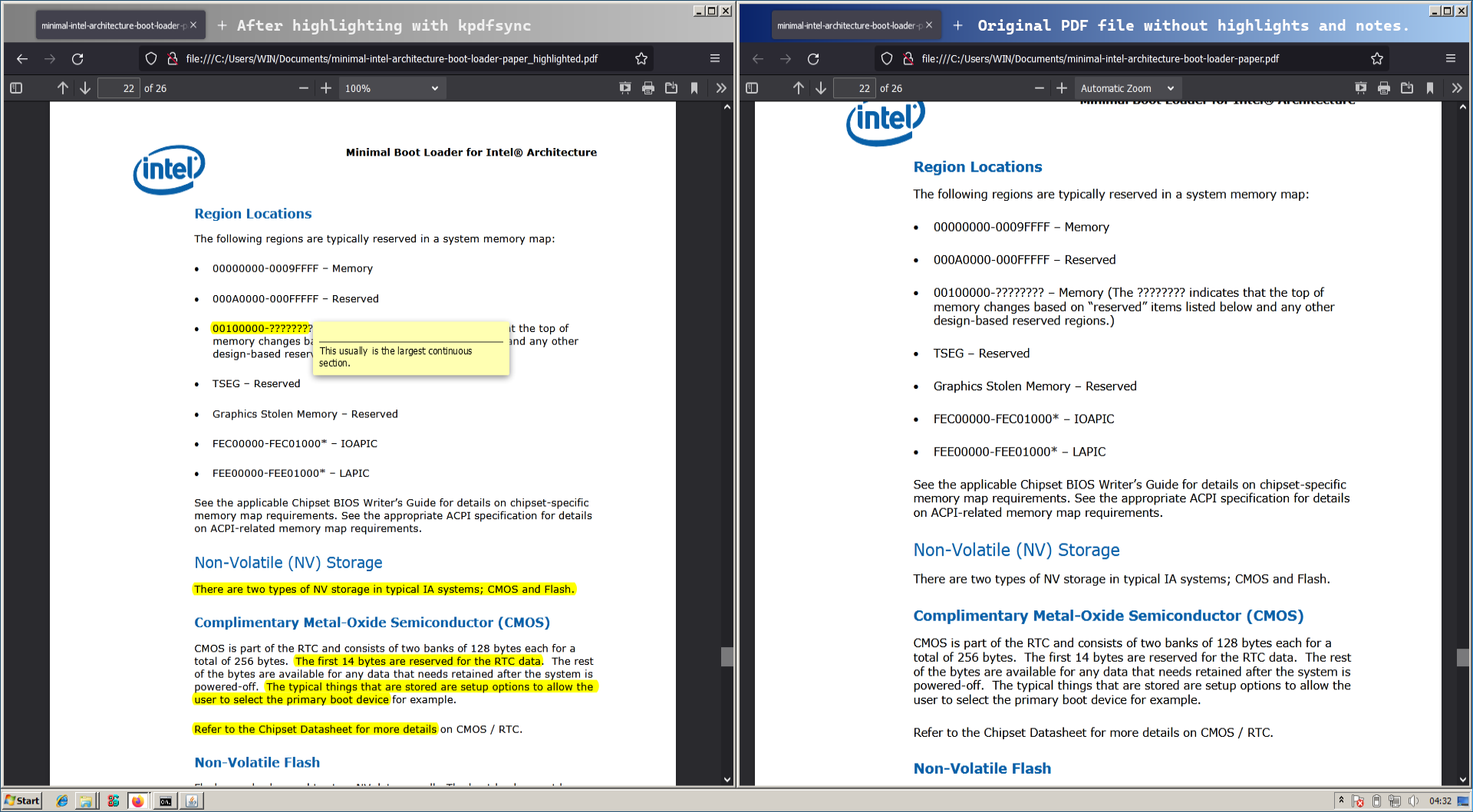
Task: Reload the highlighted PDF page
Action: click(x=77, y=58)
